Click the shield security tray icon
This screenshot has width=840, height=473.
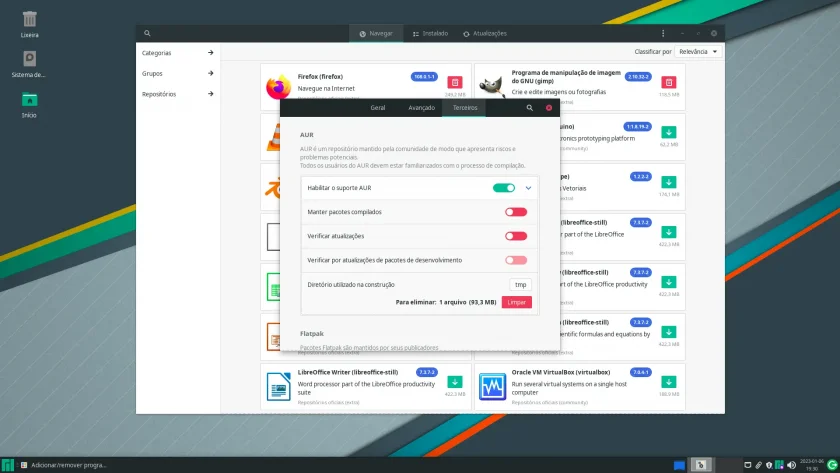coord(769,465)
